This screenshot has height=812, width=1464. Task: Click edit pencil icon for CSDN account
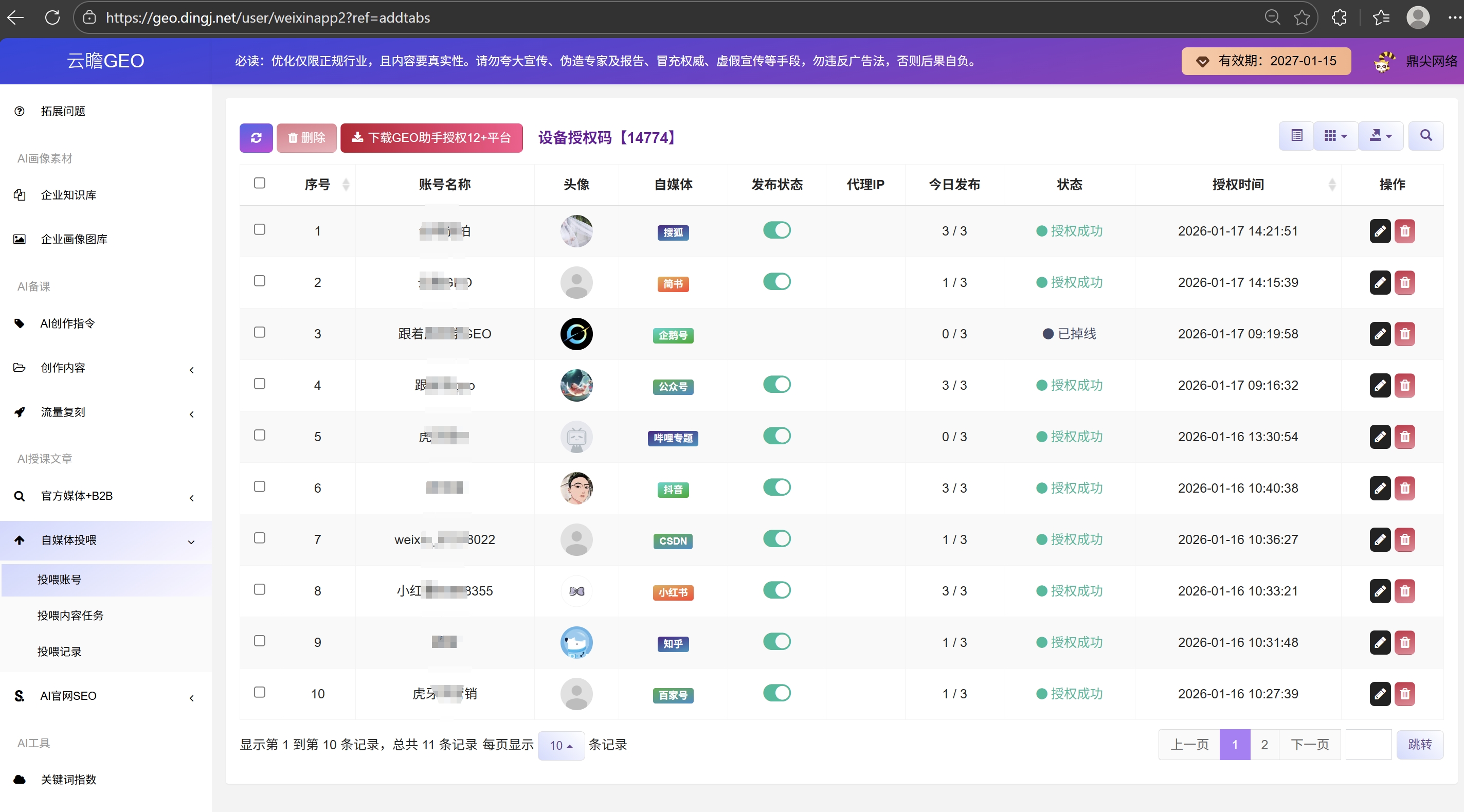coord(1380,540)
